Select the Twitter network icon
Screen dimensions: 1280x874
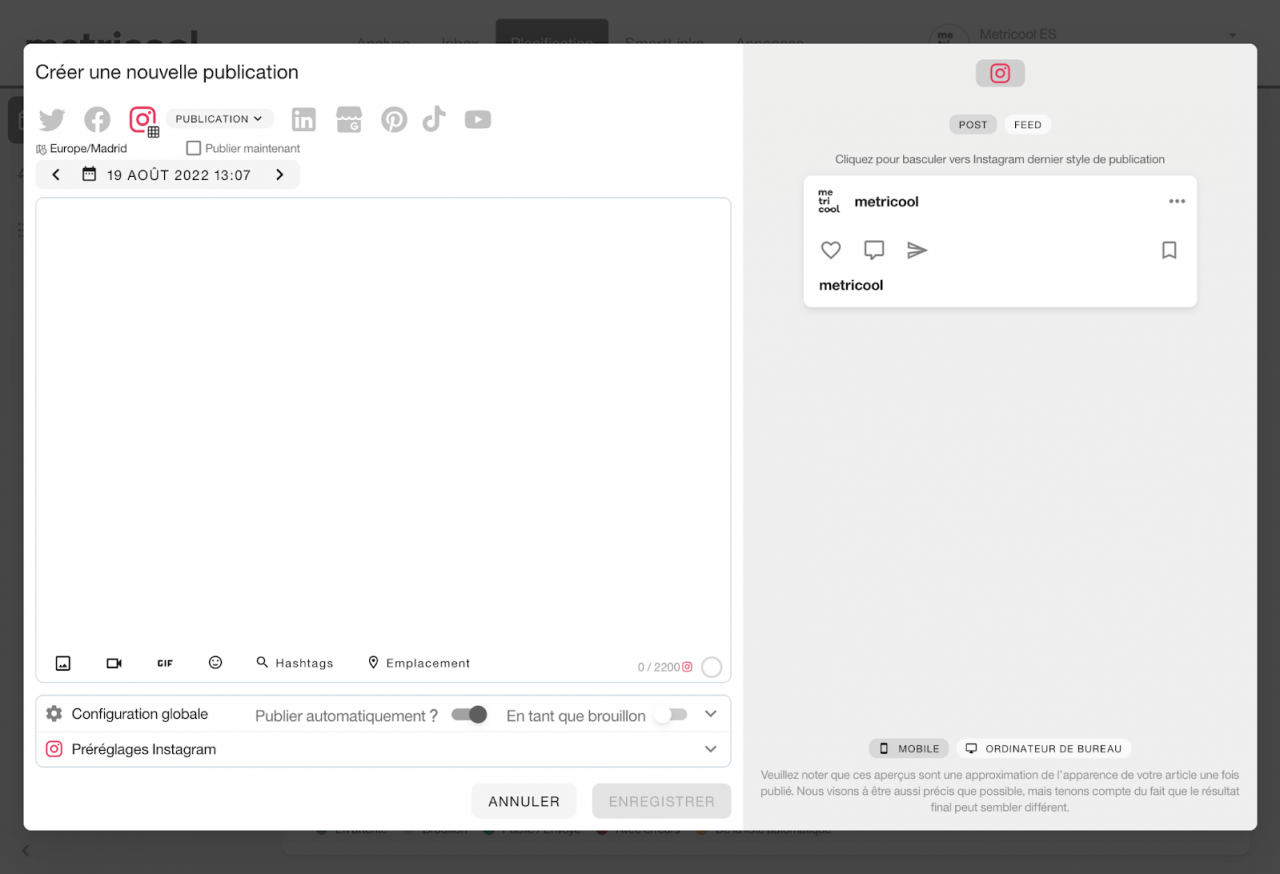pos(52,120)
